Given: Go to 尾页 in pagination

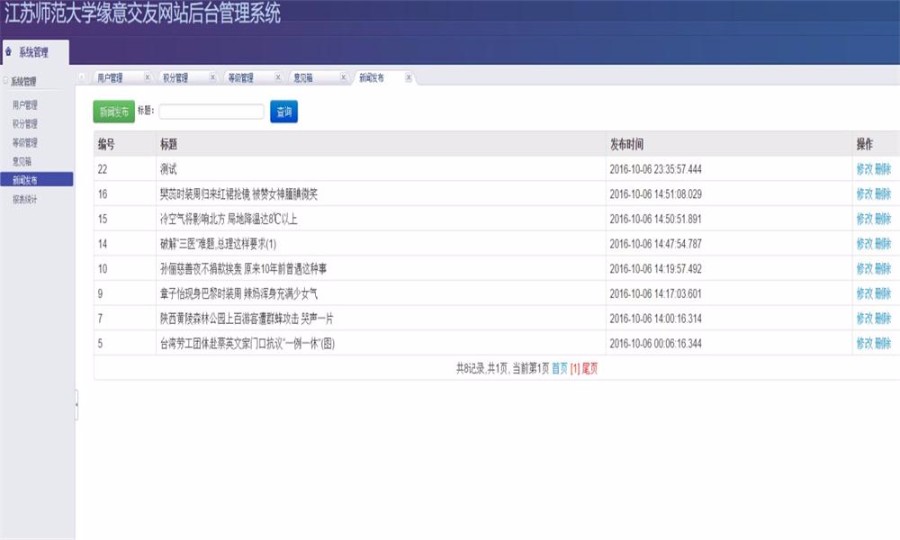Looking at the screenshot, I should 590,368.
